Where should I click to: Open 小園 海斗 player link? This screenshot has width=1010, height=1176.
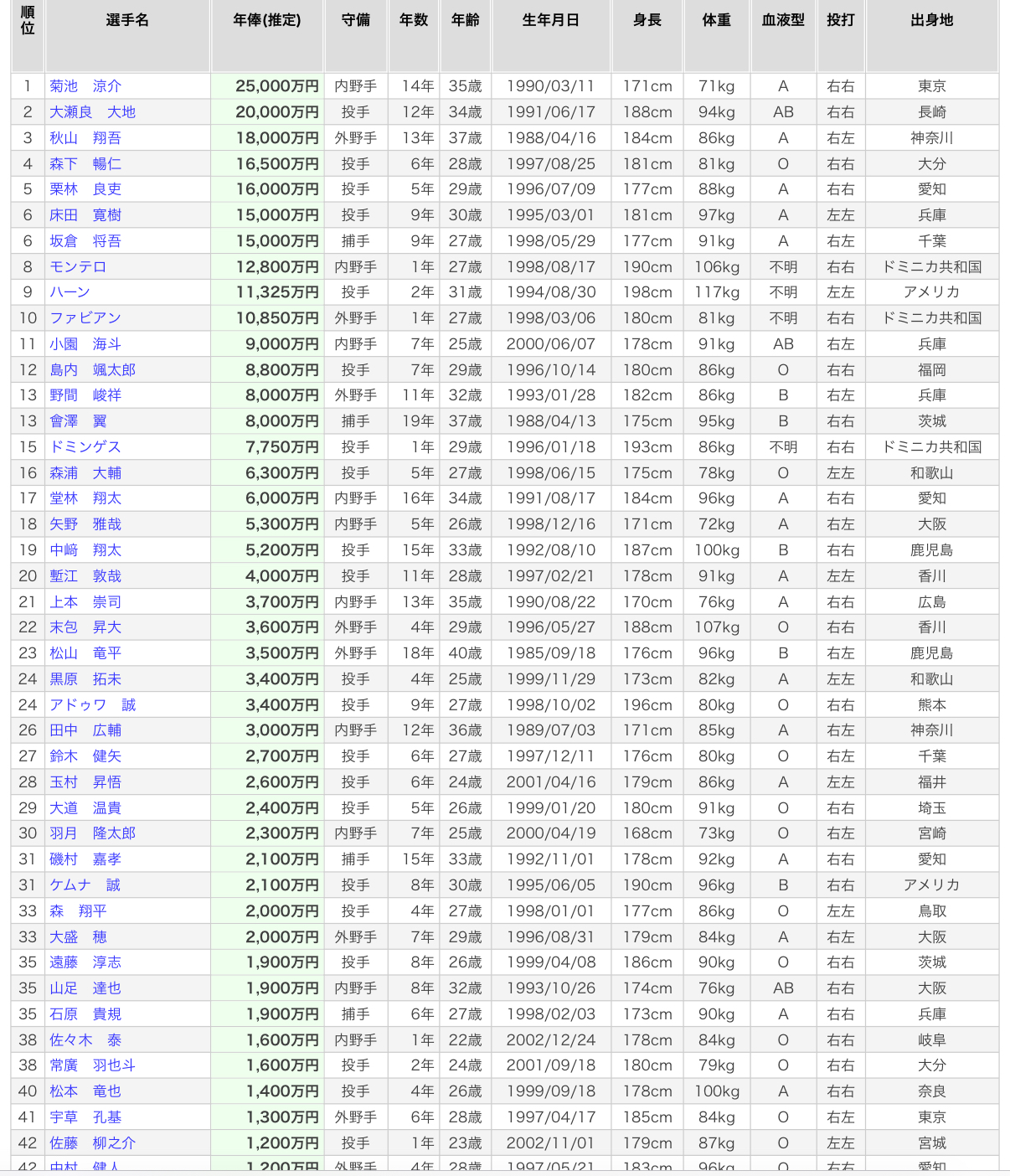point(85,344)
